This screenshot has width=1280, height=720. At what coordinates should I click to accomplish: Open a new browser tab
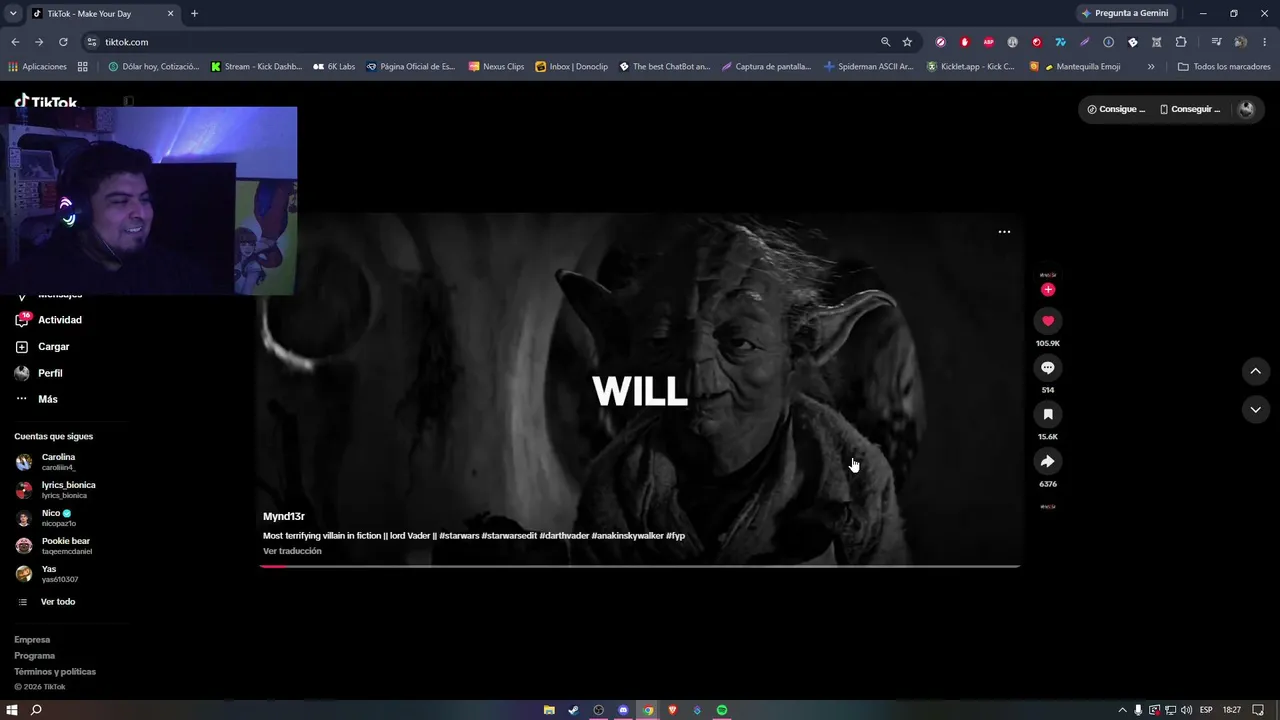pyautogui.click(x=194, y=14)
